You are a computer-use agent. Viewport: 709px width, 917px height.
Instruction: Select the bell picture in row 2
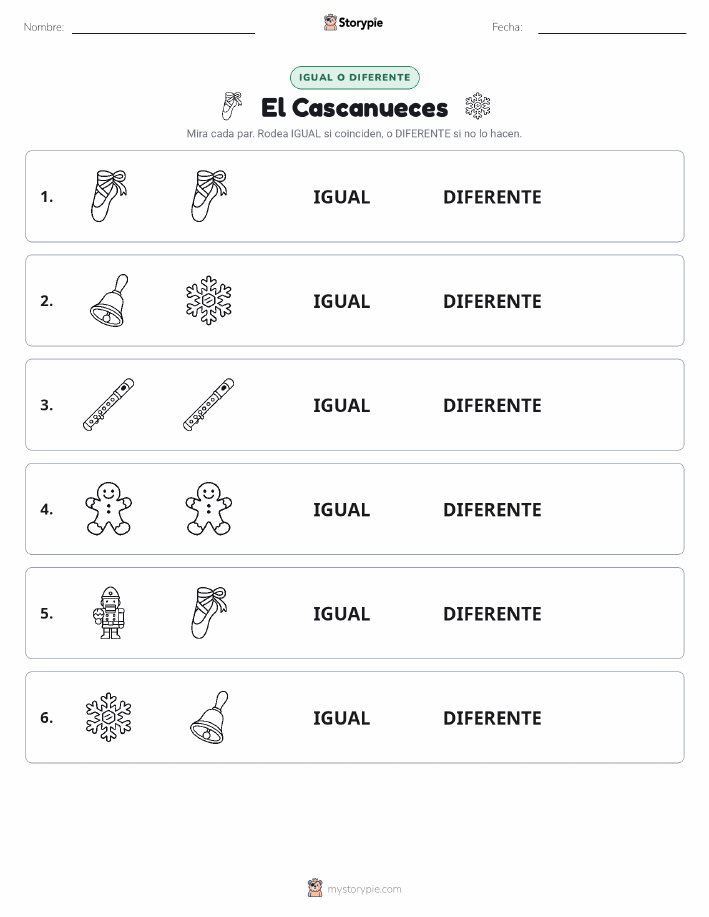[x=109, y=301]
